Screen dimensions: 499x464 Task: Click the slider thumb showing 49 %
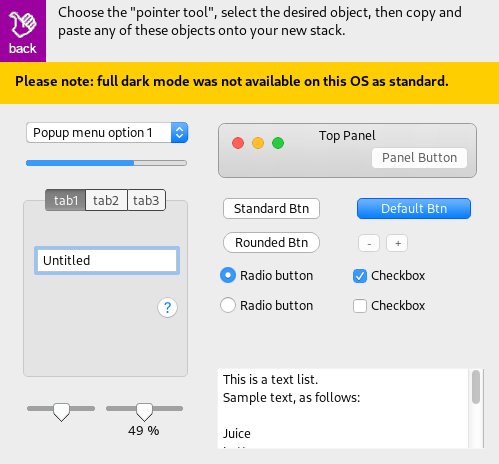(x=144, y=412)
